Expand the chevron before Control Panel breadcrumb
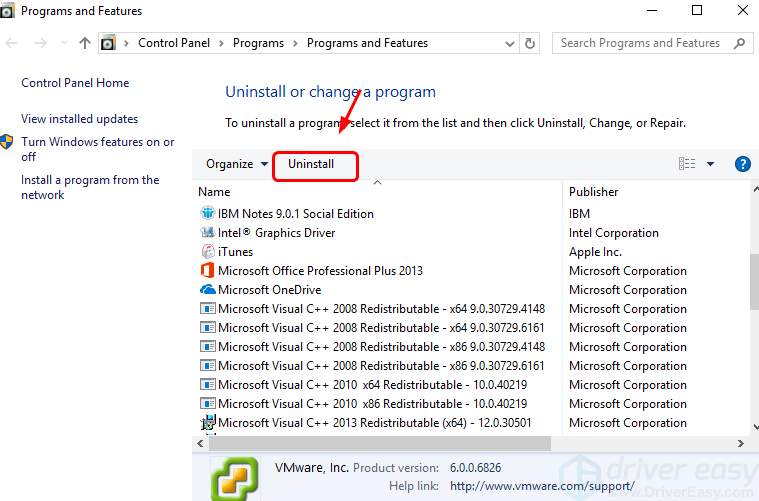The width and height of the screenshot is (759, 501). coord(126,43)
